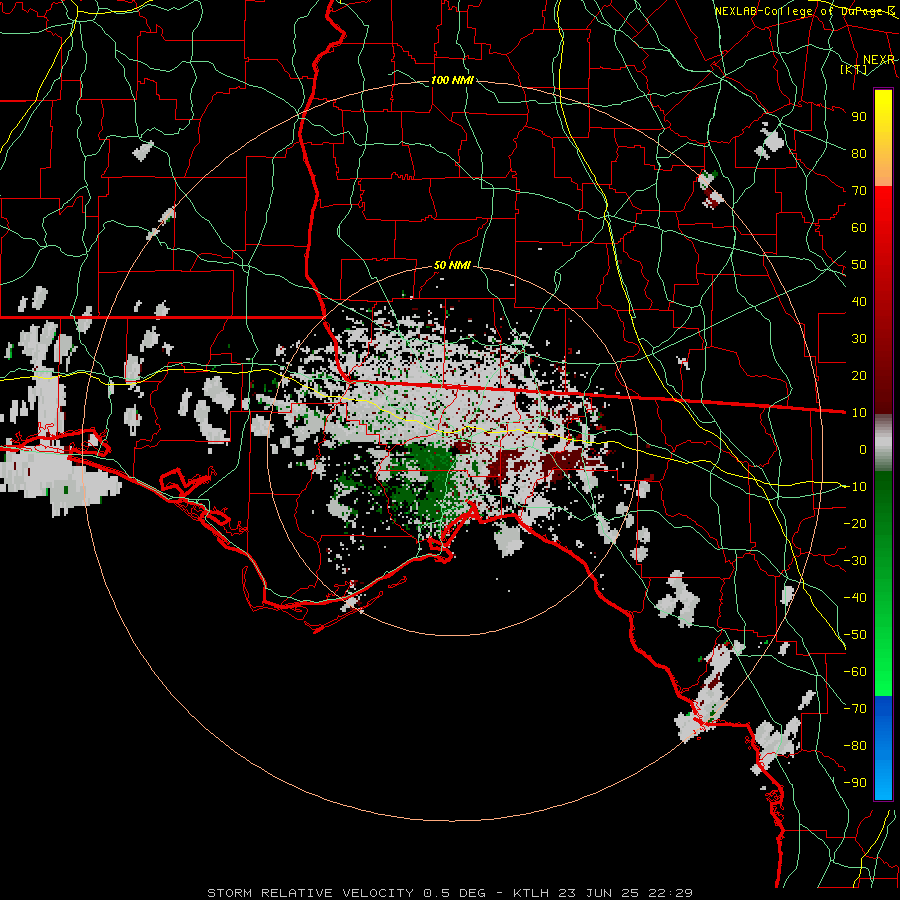900x900 pixels.
Task: Click the blue segment of the color bar
Action: (883, 747)
